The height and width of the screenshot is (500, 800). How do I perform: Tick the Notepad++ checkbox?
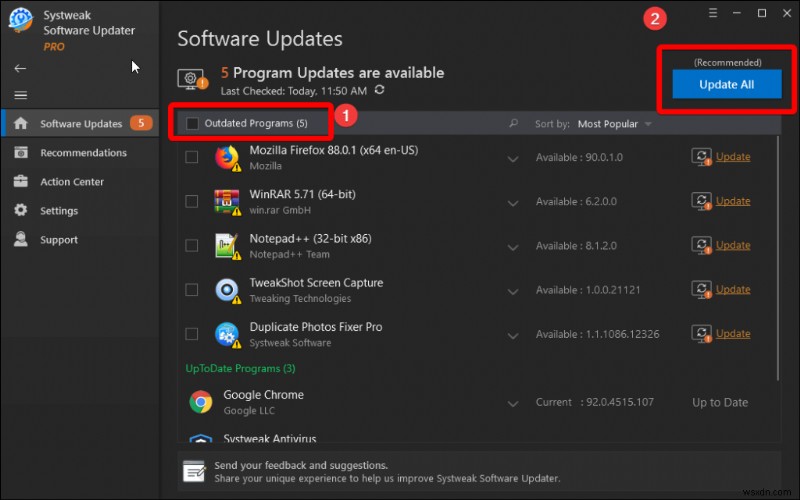tap(192, 245)
